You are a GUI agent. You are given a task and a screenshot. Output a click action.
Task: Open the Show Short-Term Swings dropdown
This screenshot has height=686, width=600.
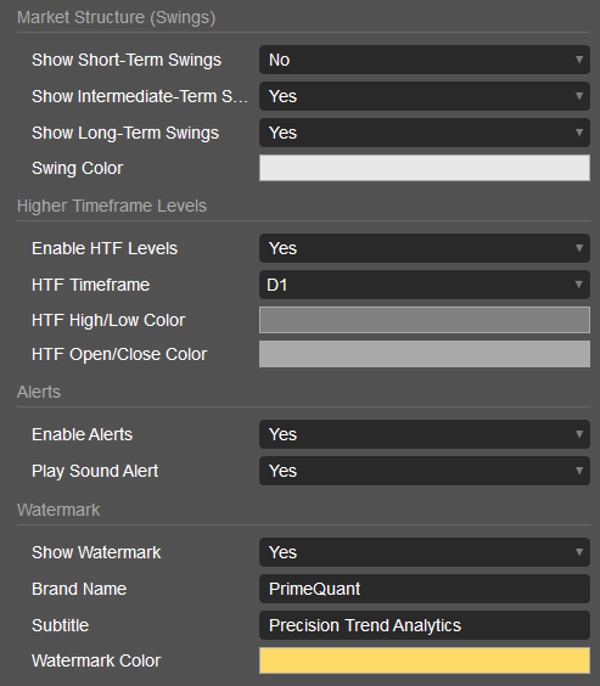coord(424,60)
